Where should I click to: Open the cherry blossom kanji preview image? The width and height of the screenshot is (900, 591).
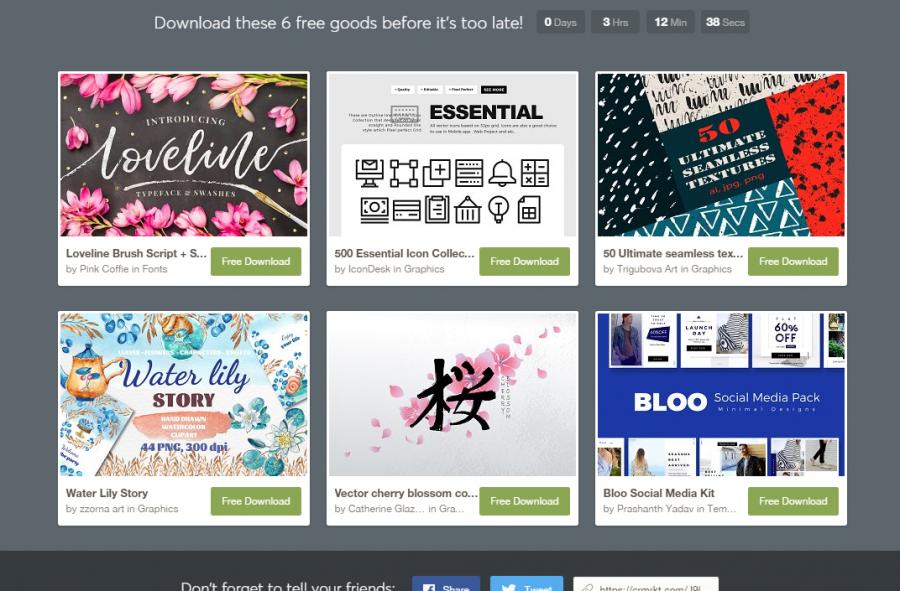pyautogui.click(x=452, y=394)
